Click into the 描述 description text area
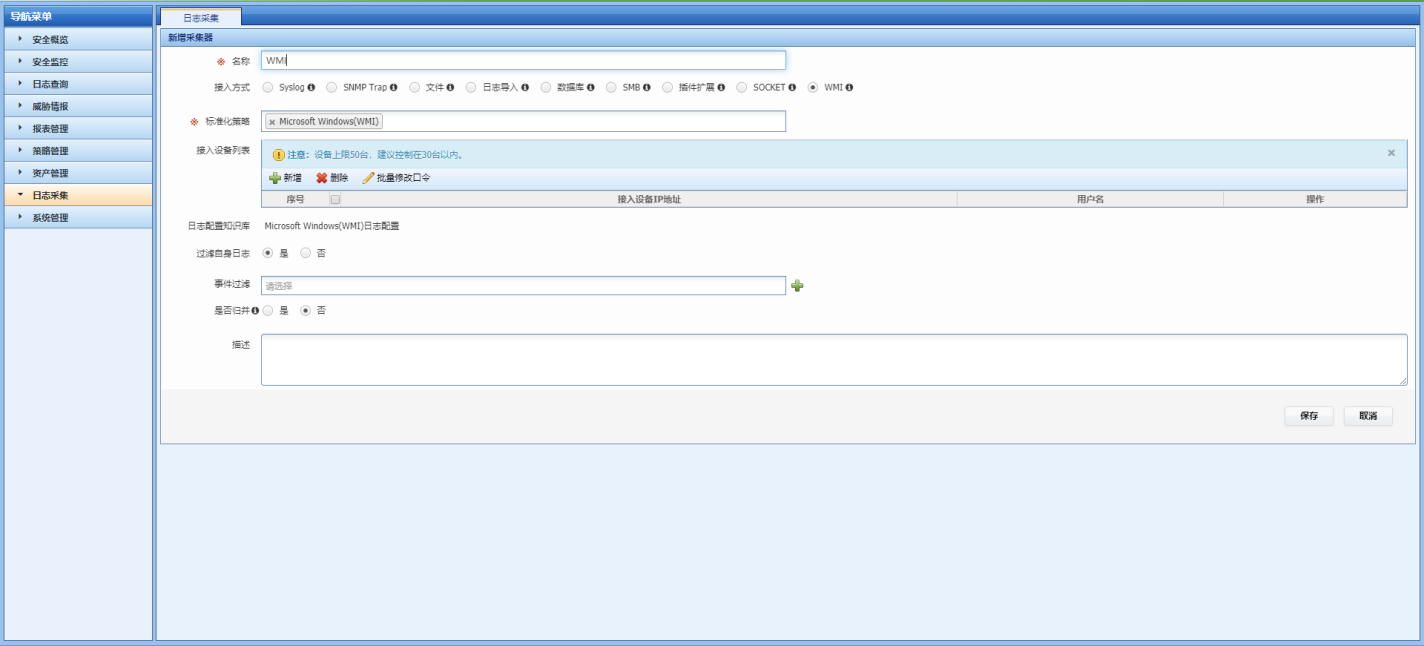This screenshot has width=1424, height=646. [x=833, y=359]
